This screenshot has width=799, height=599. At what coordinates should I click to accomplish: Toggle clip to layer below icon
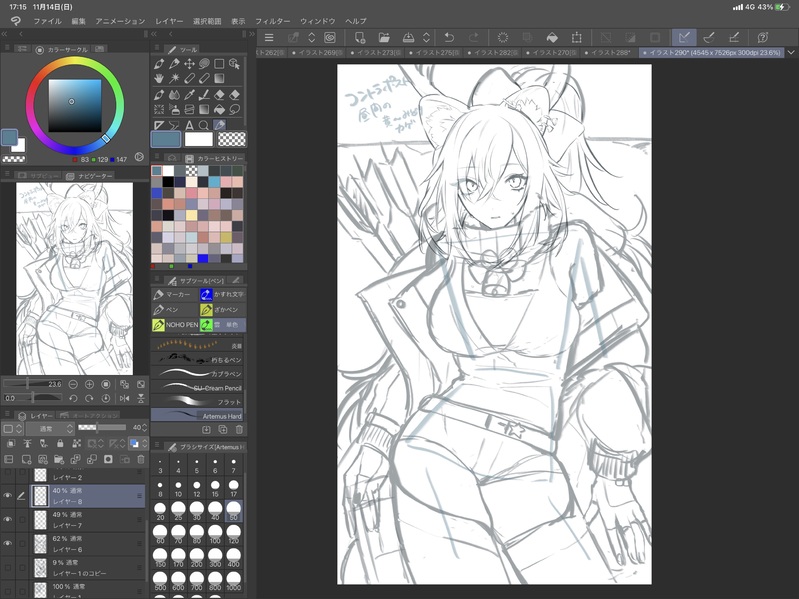click(x=11, y=444)
